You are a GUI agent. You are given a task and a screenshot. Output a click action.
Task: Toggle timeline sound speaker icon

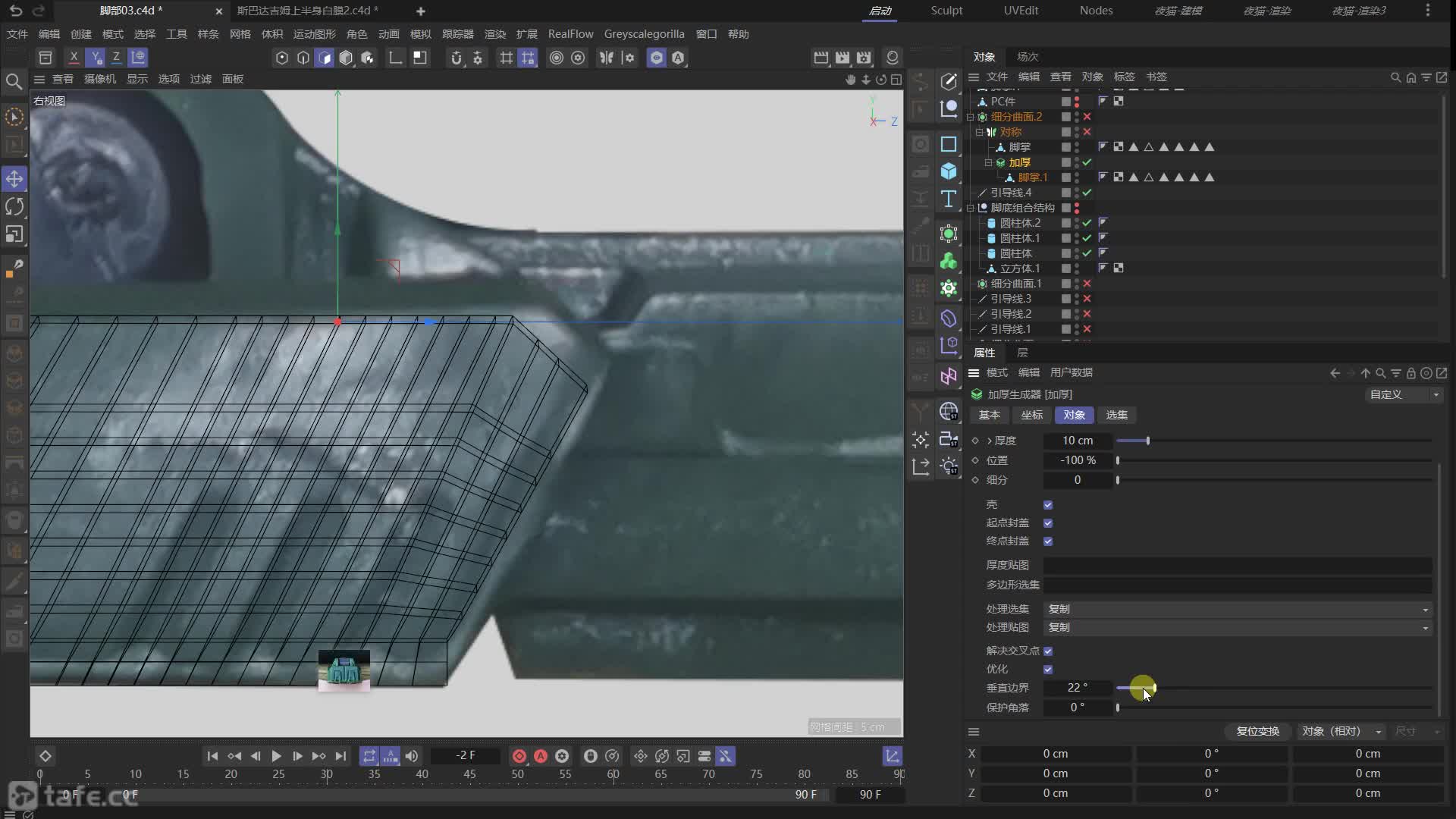[412, 756]
